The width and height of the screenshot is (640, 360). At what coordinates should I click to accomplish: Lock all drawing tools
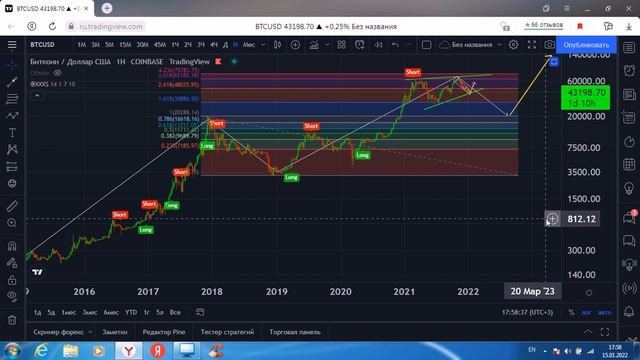point(12,280)
